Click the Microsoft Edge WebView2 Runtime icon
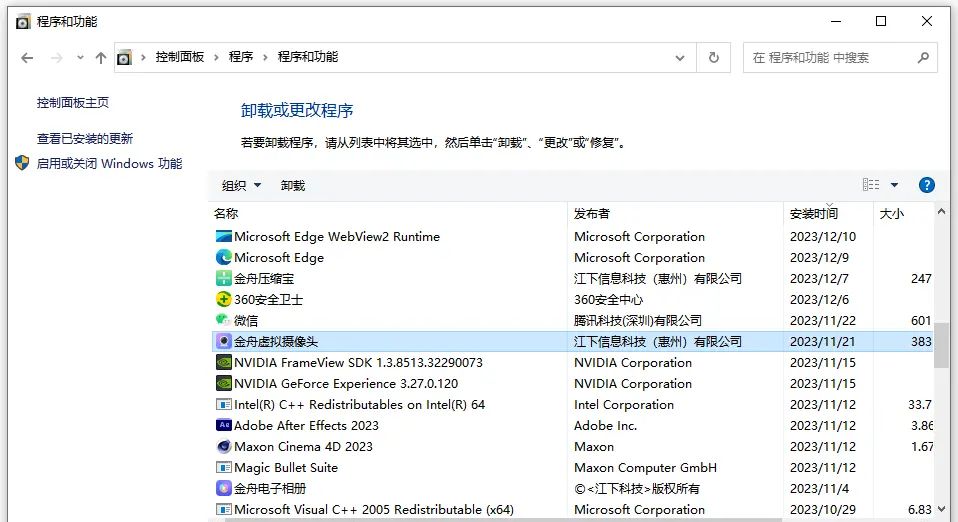 tap(224, 237)
